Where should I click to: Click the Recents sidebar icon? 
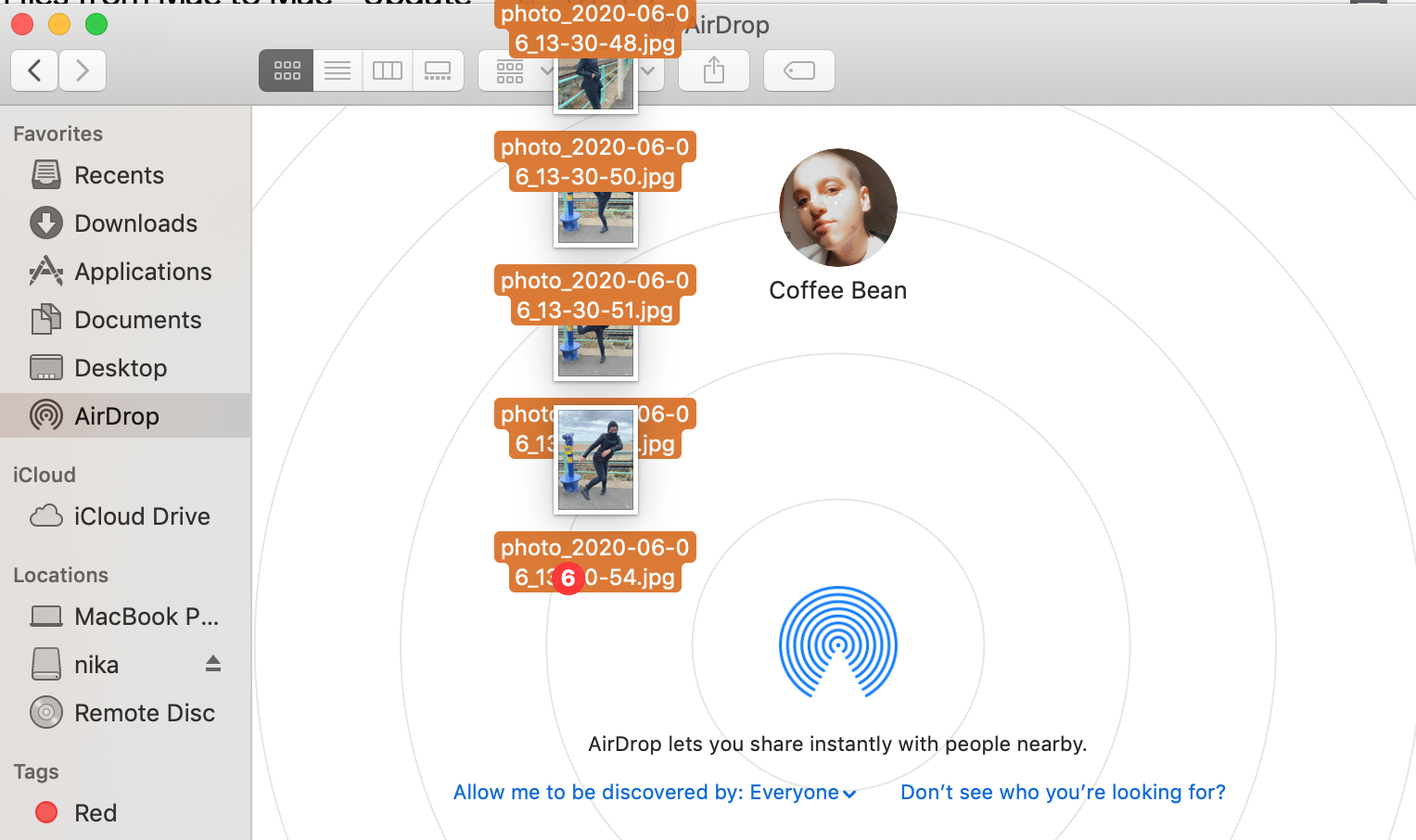[46, 174]
